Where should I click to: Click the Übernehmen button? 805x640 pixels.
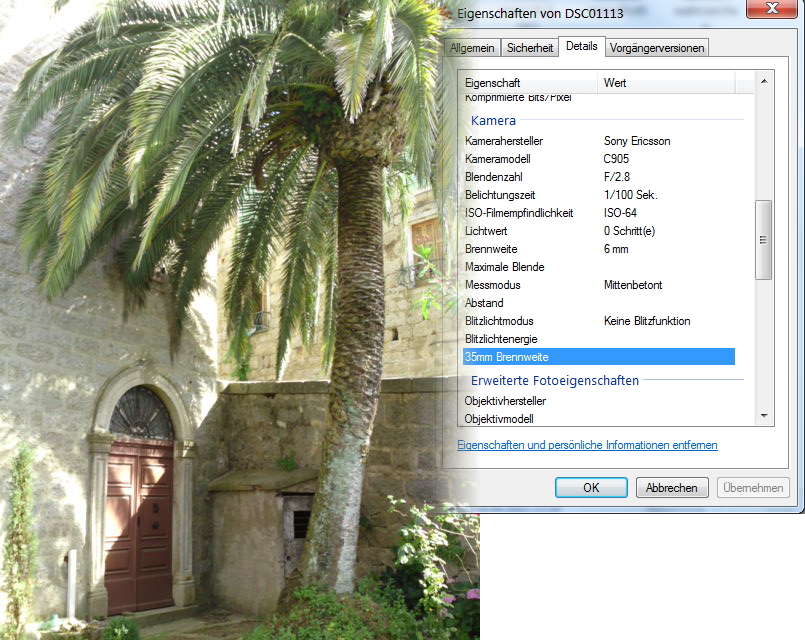tap(753, 488)
